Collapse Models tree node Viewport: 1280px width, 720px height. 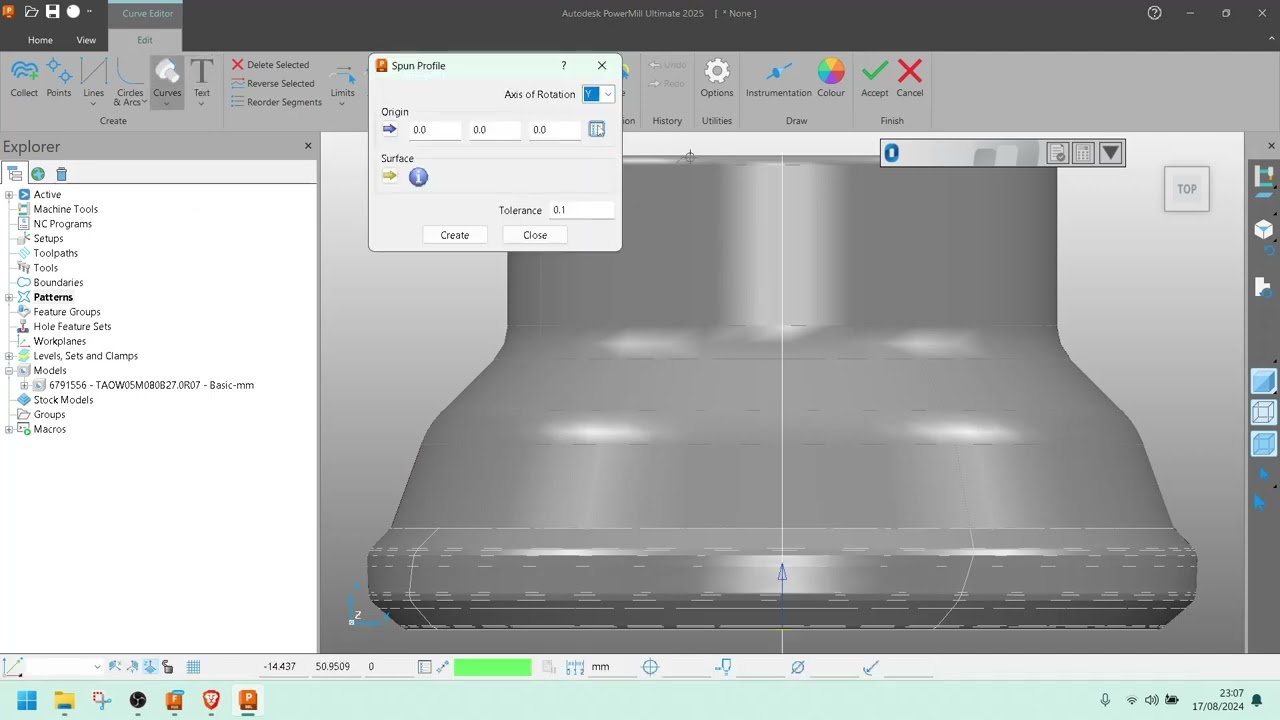9,371
